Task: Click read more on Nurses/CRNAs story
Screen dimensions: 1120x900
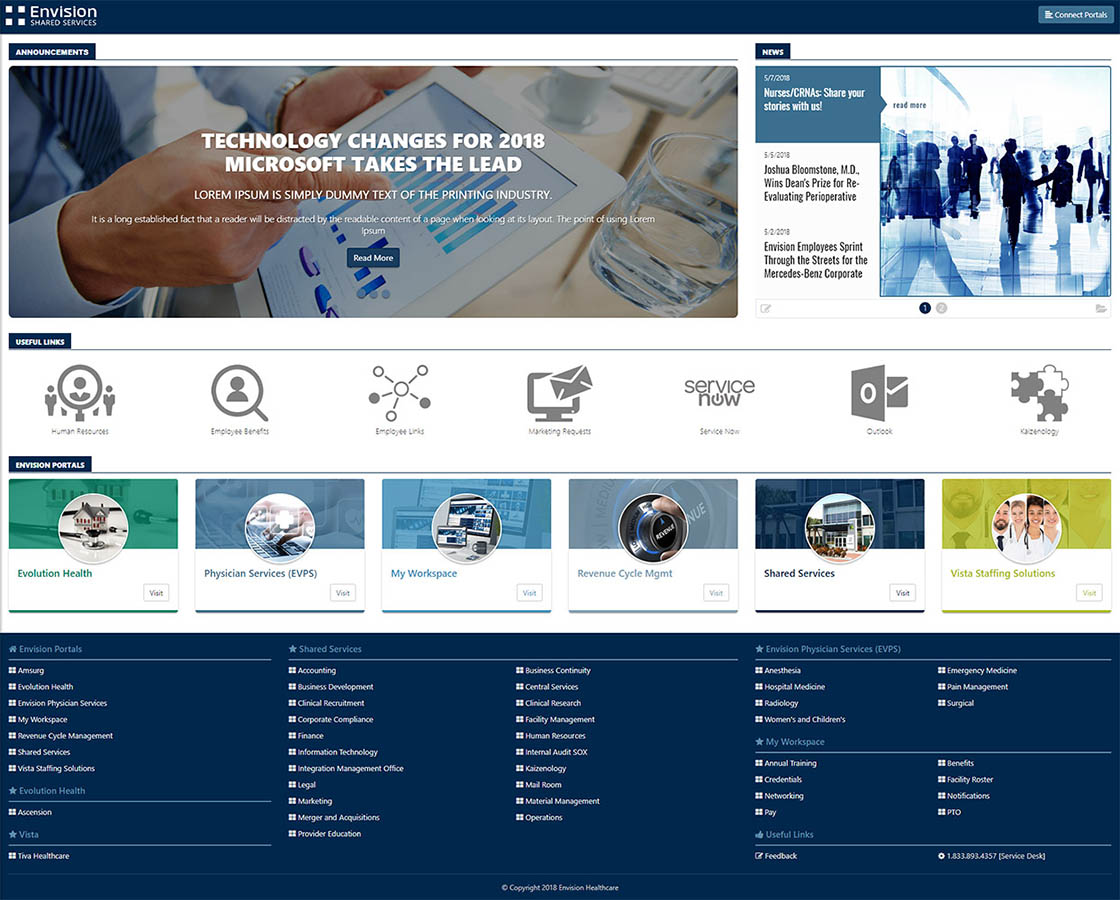Action: (x=909, y=105)
